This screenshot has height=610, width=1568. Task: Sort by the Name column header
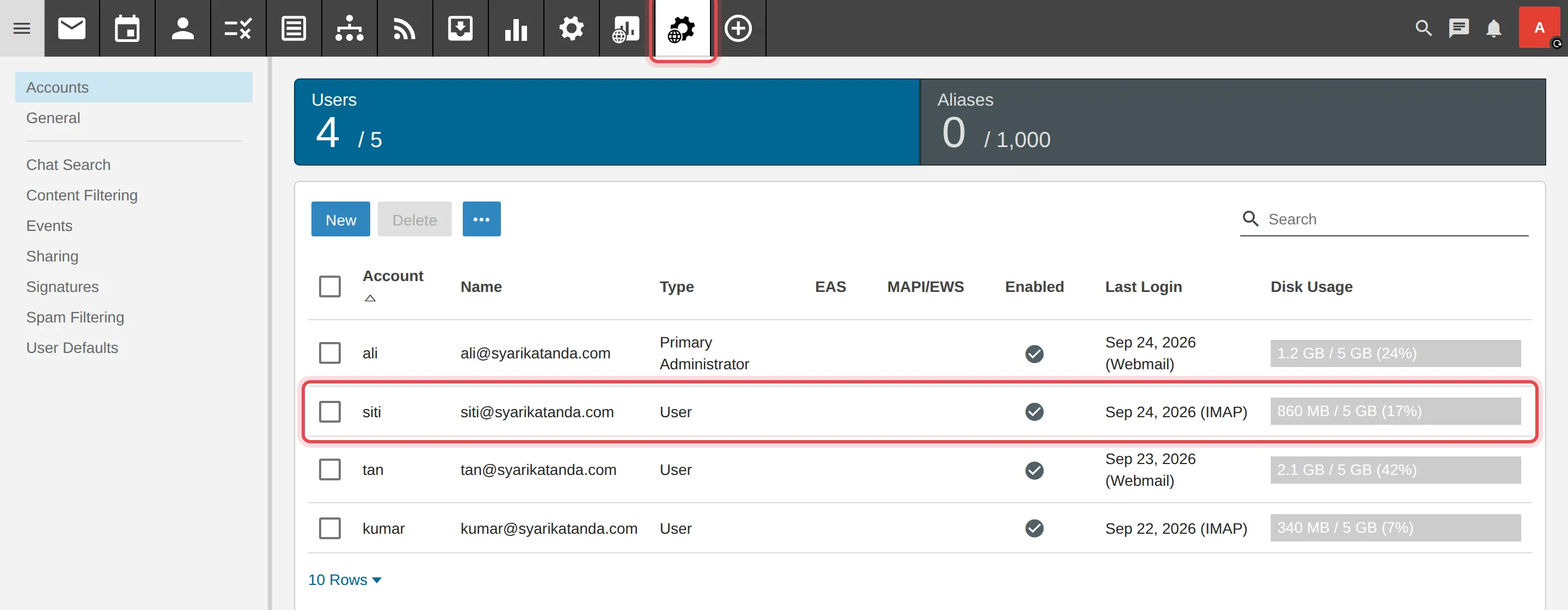pyautogui.click(x=481, y=286)
